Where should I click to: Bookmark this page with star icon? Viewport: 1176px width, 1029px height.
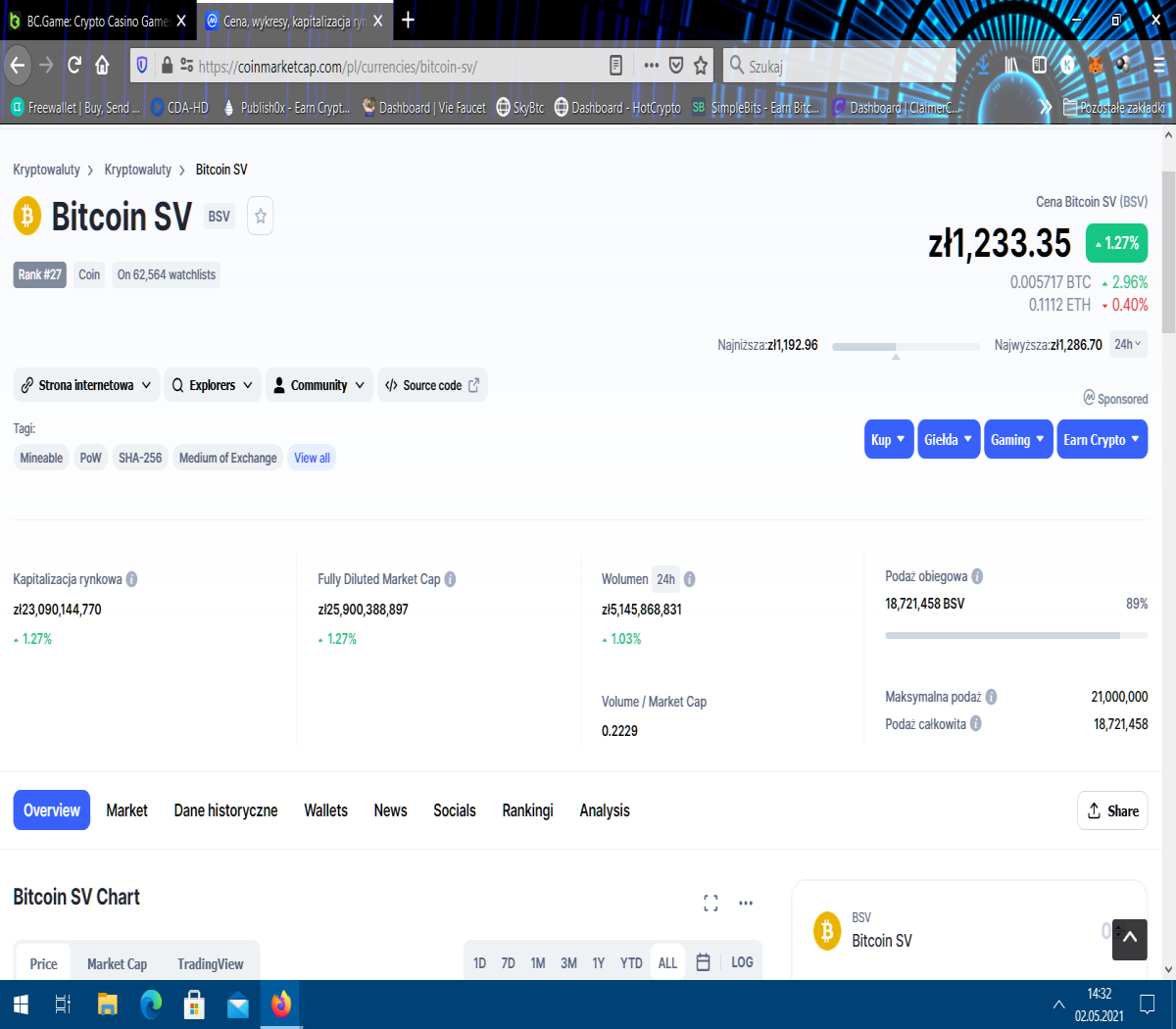(x=701, y=66)
